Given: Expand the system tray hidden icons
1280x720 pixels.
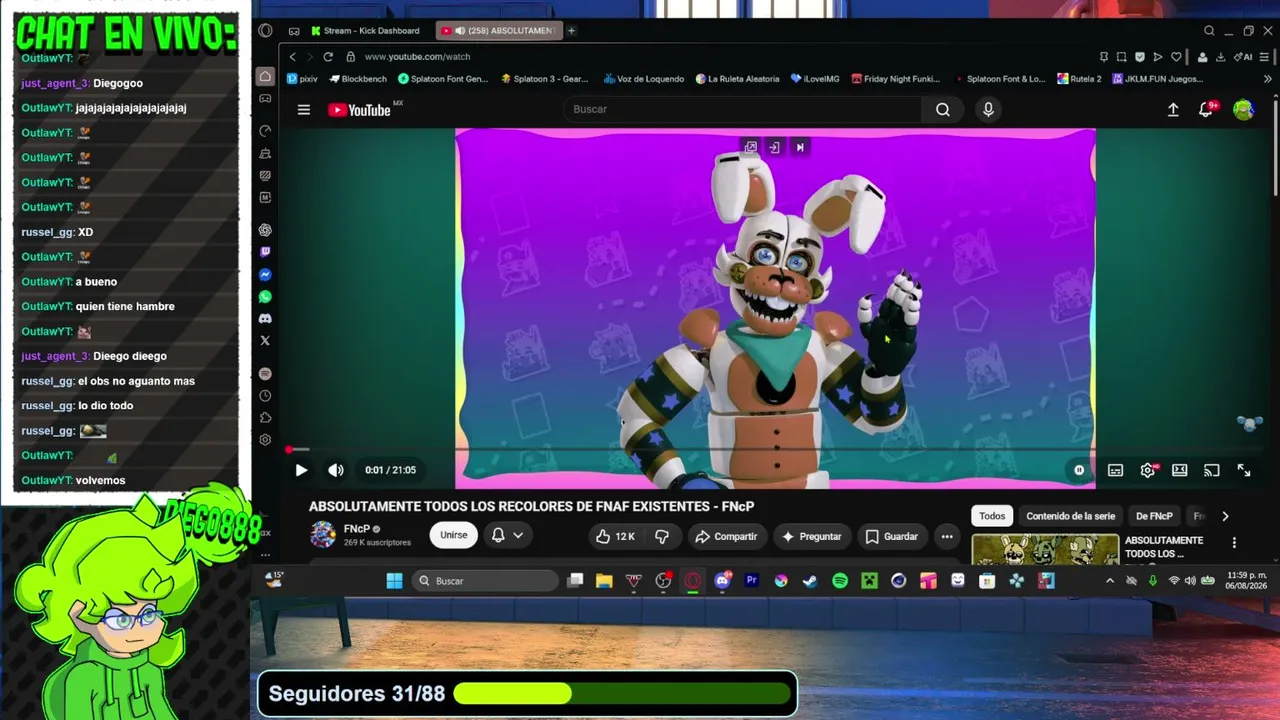Looking at the screenshot, I should coord(1109,581).
